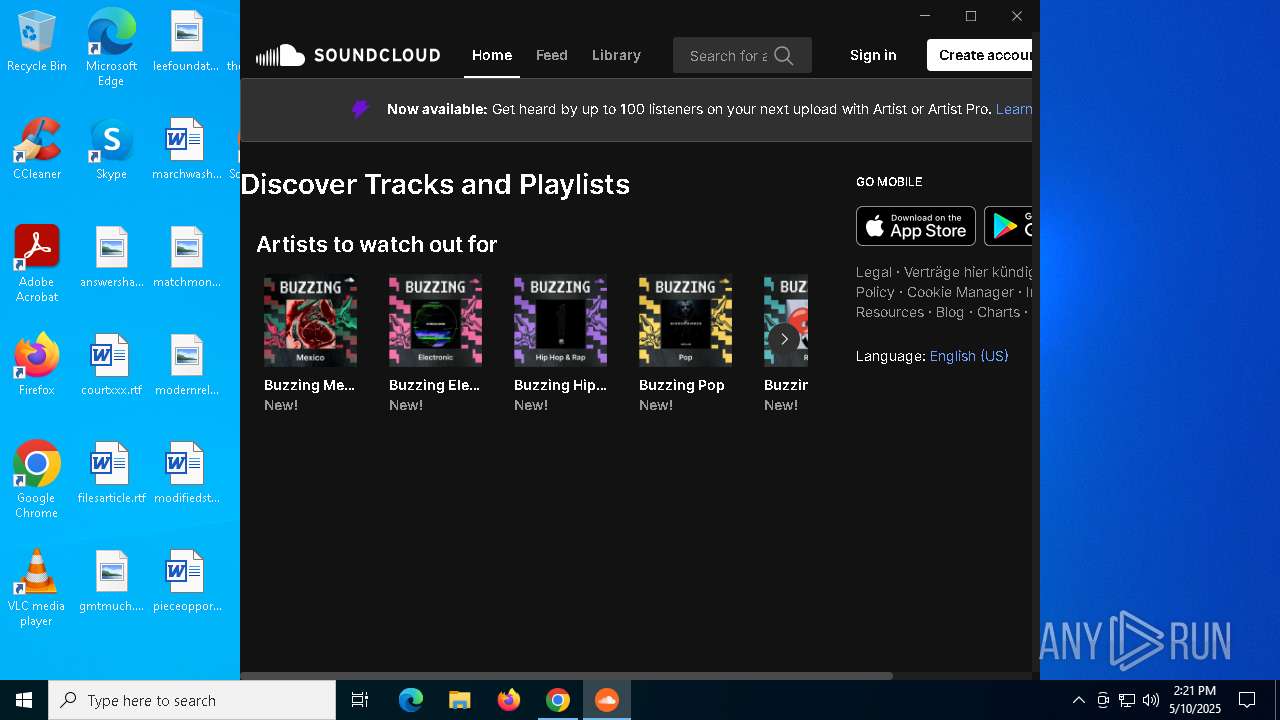The width and height of the screenshot is (1280, 720).
Task: Open the VLC media player desktop shortcut
Action: pyautogui.click(x=37, y=588)
